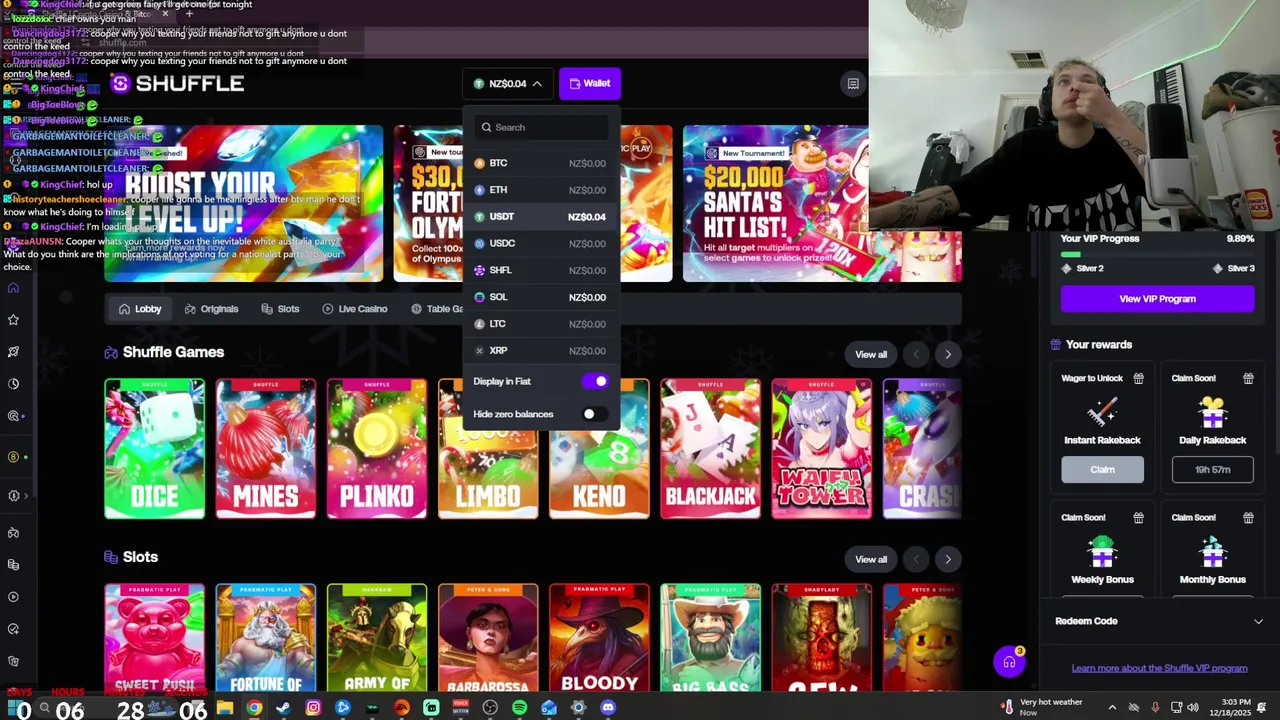Click the home icon in left sidebar
The image size is (1280, 720).
13,288
